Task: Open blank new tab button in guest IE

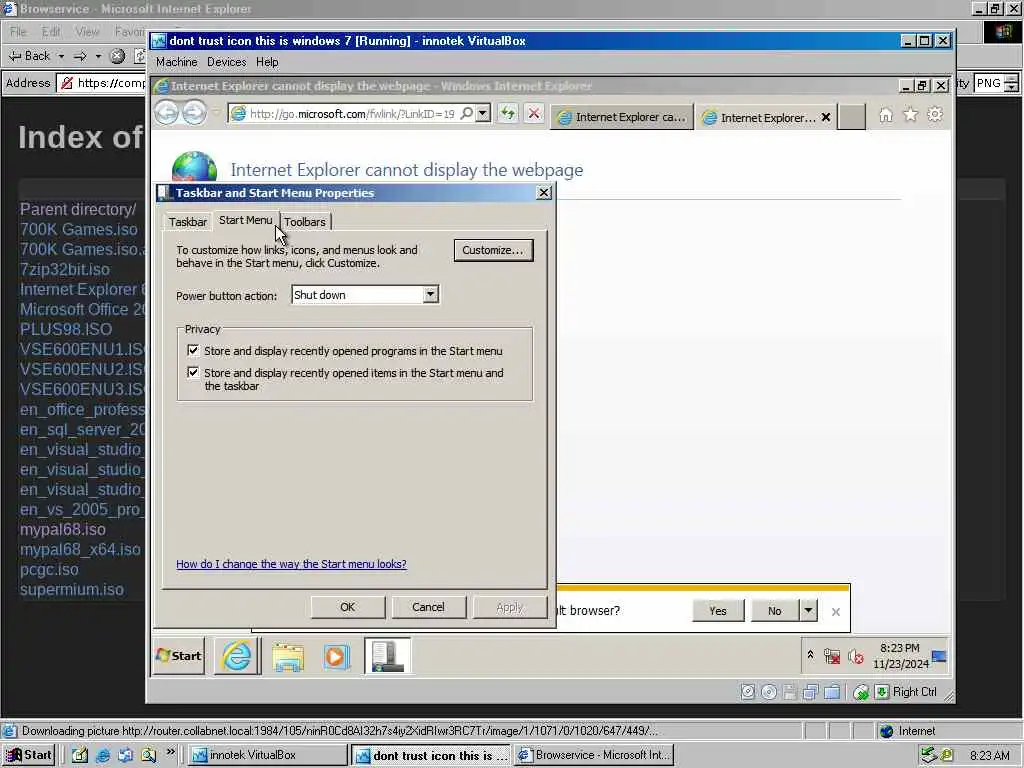Action: click(x=852, y=118)
